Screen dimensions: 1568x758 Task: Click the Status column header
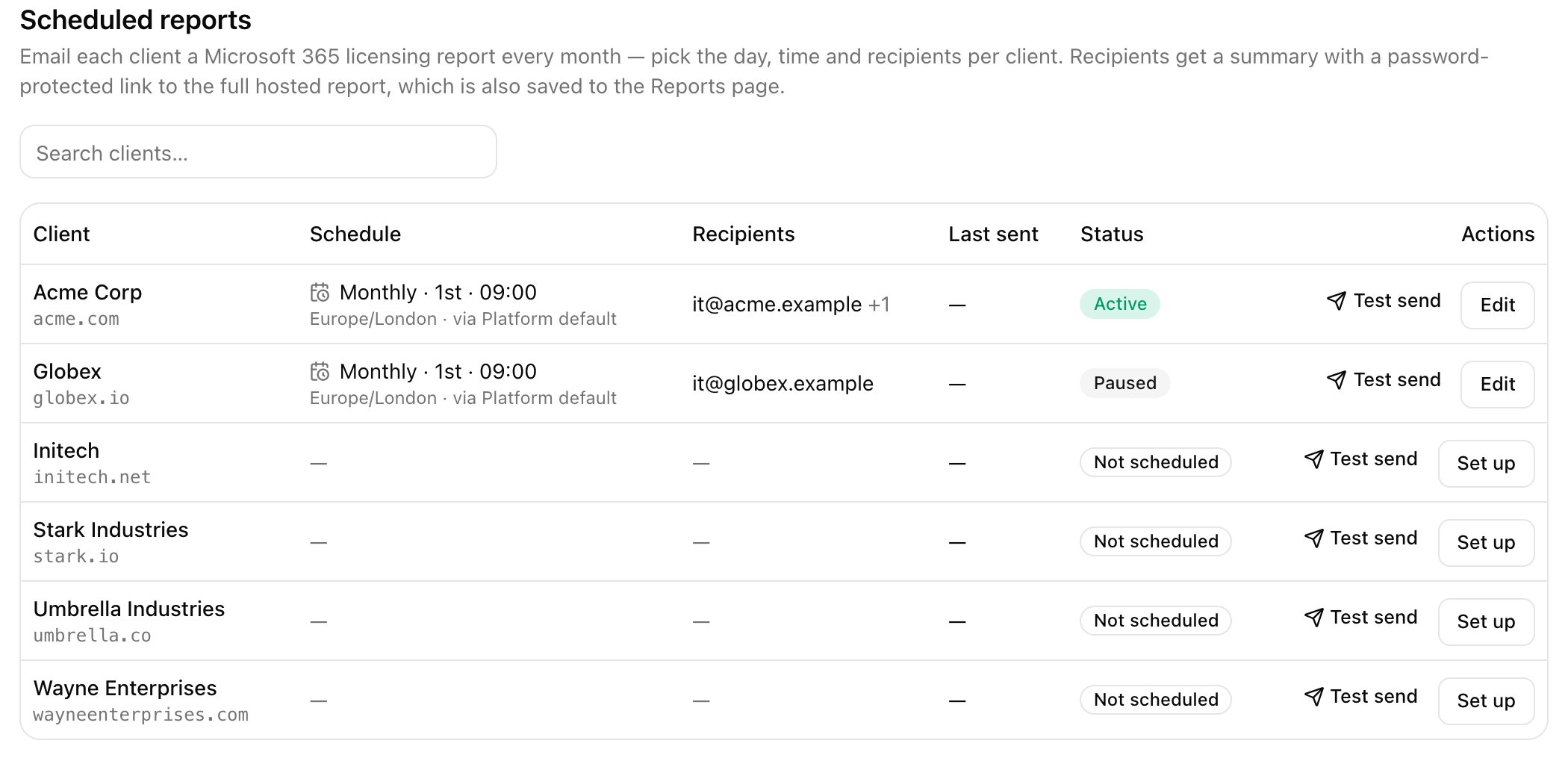point(1112,234)
